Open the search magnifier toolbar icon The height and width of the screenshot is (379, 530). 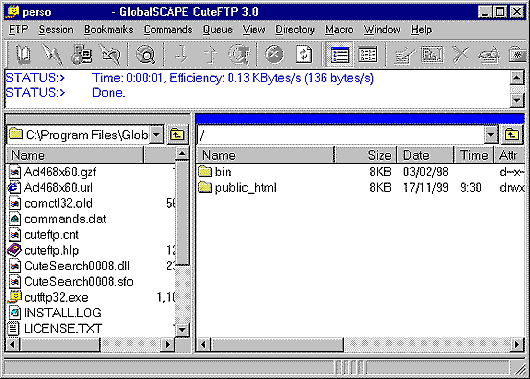click(146, 54)
